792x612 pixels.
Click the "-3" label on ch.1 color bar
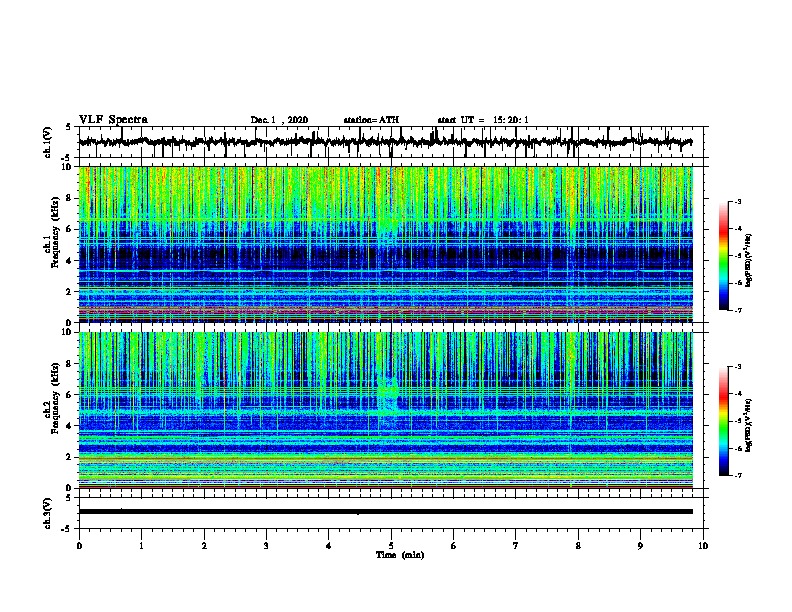[738, 202]
